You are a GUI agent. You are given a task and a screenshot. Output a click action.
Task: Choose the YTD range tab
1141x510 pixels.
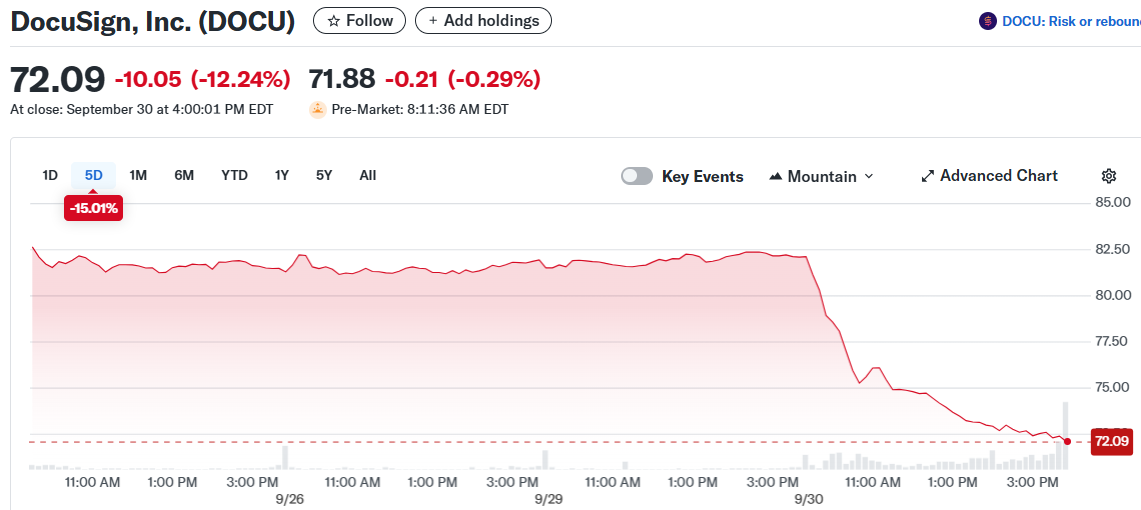coord(234,175)
